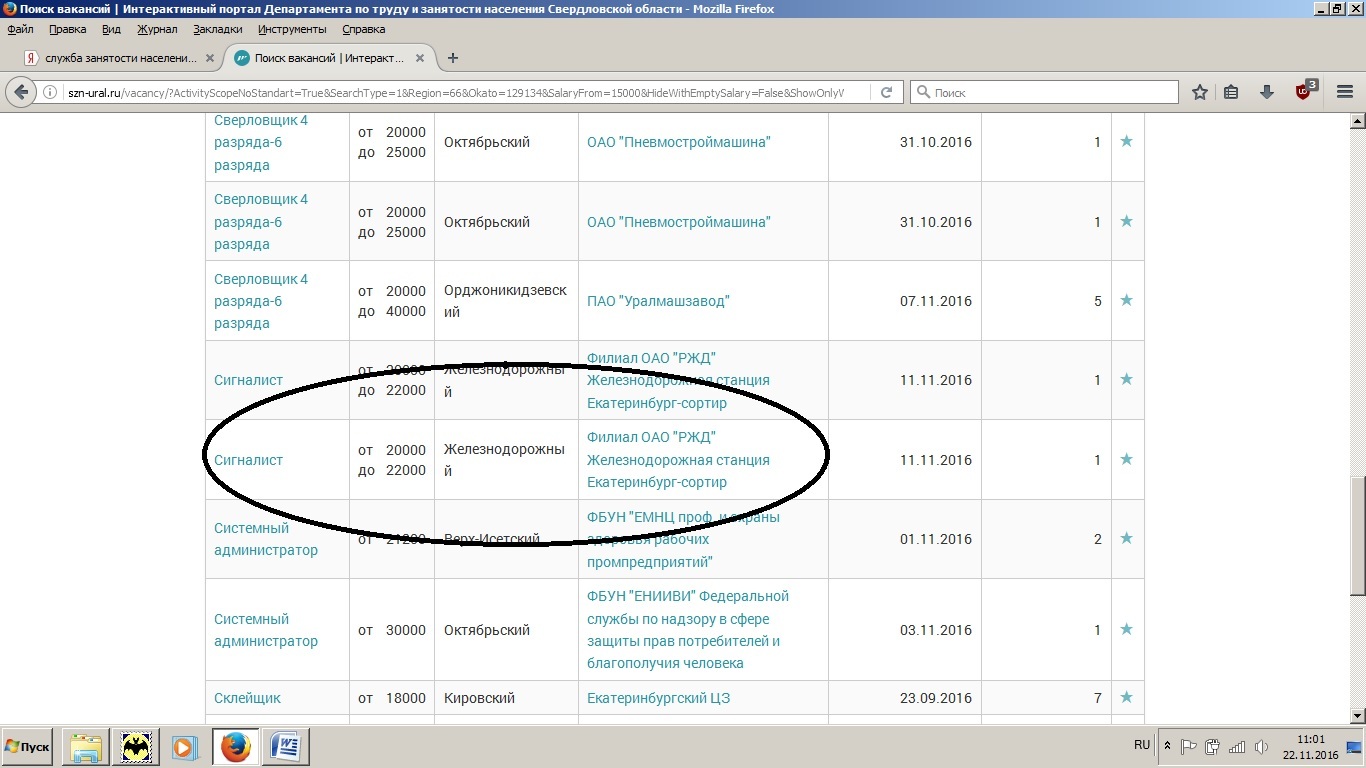1366x768 pixels.
Task: Star the ФБУН ЕМНЦ system administrator vacancy
Action: coord(1126,538)
